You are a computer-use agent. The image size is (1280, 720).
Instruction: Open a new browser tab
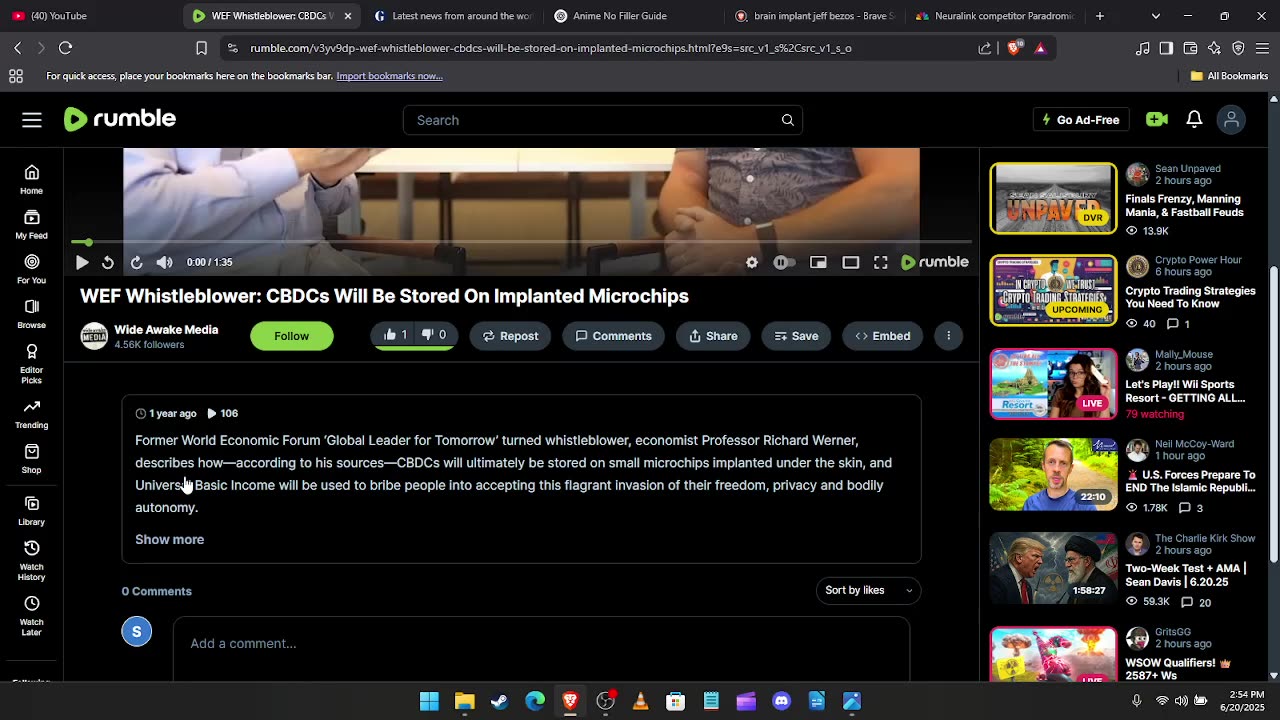pyautogui.click(x=1100, y=16)
